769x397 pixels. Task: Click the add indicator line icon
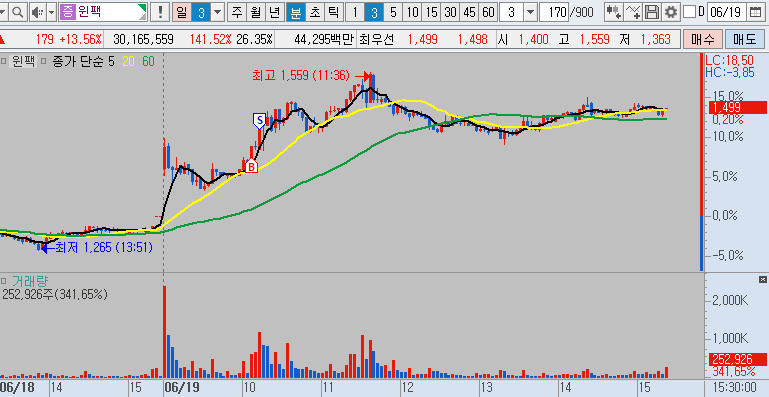click(633, 12)
